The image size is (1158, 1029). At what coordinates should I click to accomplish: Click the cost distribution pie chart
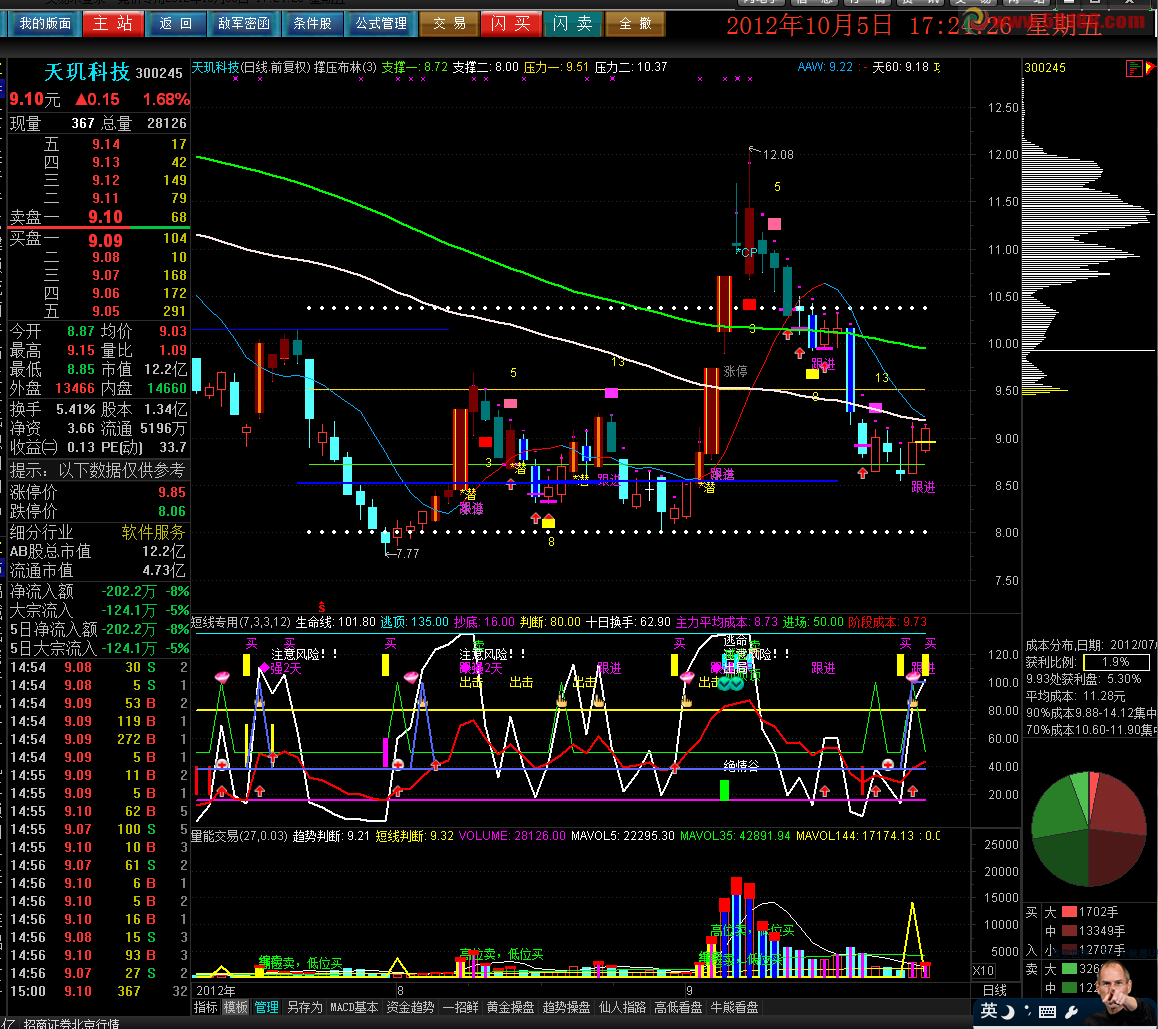click(1089, 829)
